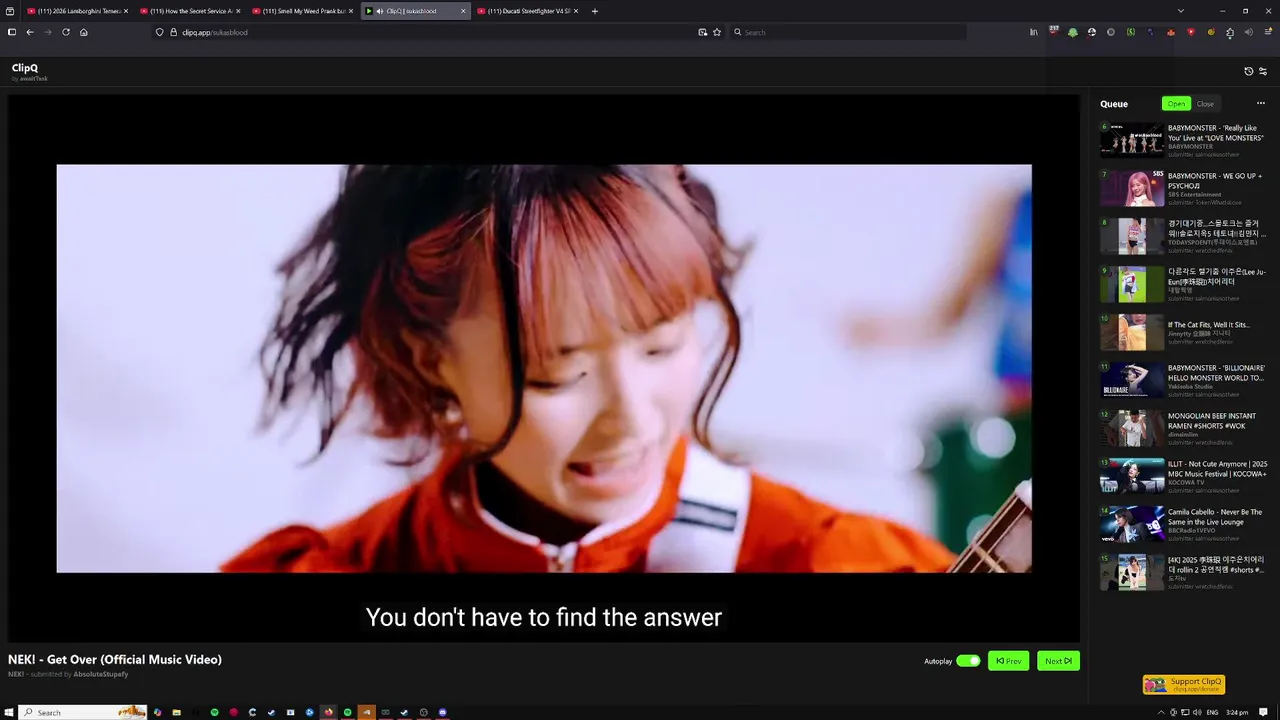Go to browser home page

[84, 32]
